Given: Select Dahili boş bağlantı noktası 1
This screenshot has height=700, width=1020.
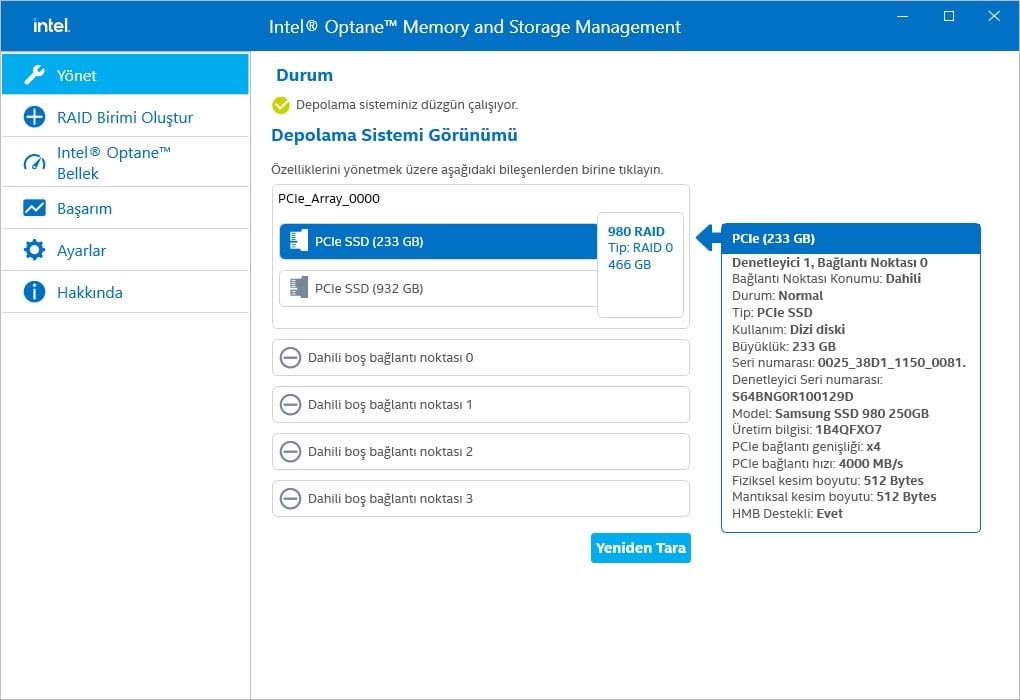Looking at the screenshot, I should tap(480, 405).
